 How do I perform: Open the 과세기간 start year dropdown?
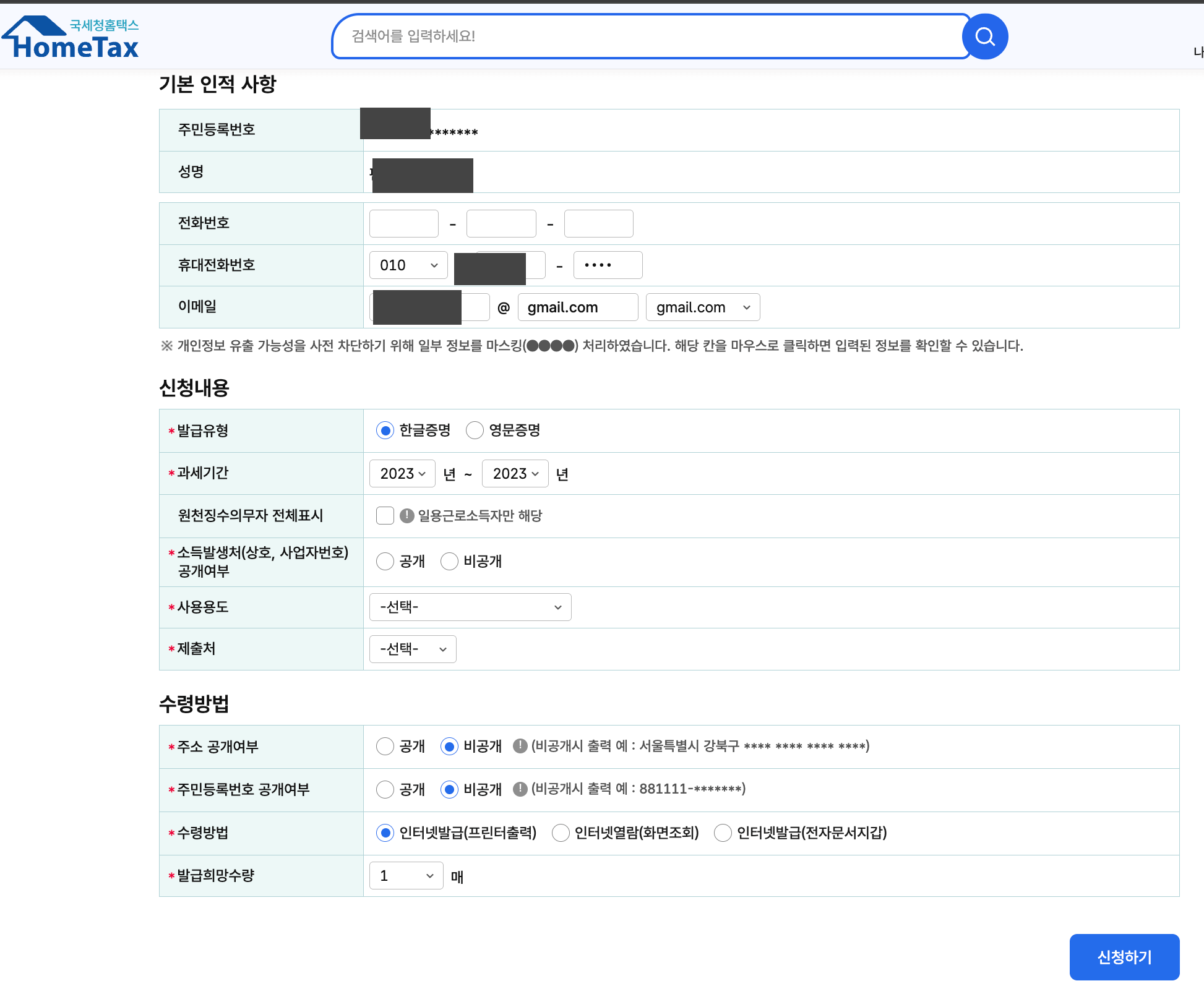(x=402, y=473)
